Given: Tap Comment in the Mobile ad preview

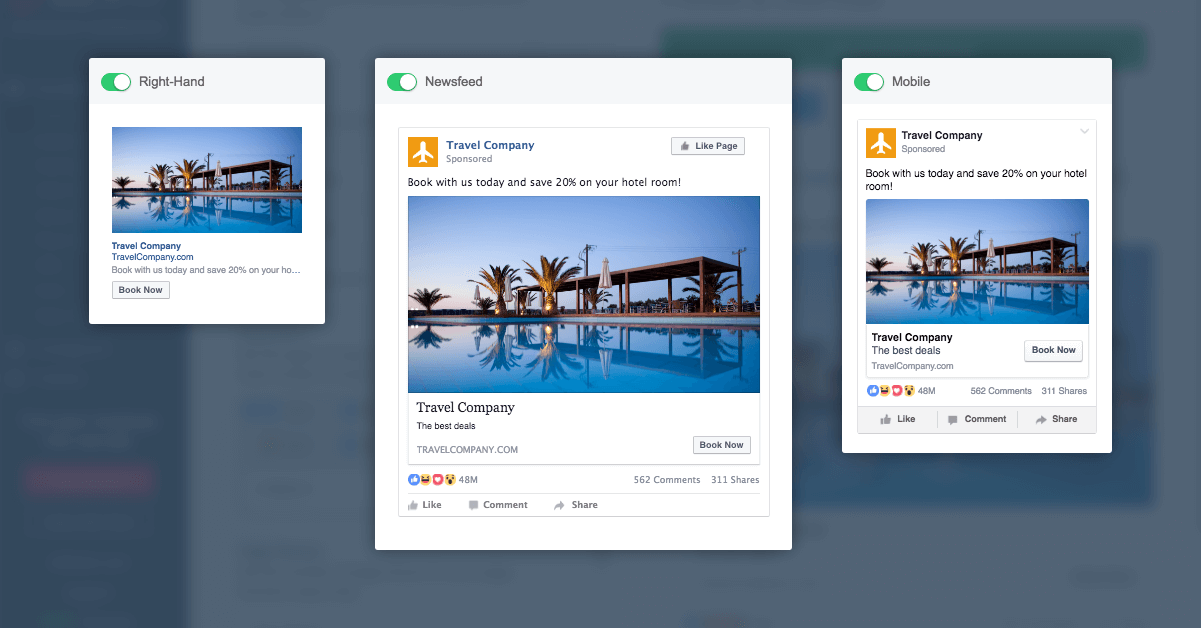Looking at the screenshot, I should pyautogui.click(x=977, y=420).
